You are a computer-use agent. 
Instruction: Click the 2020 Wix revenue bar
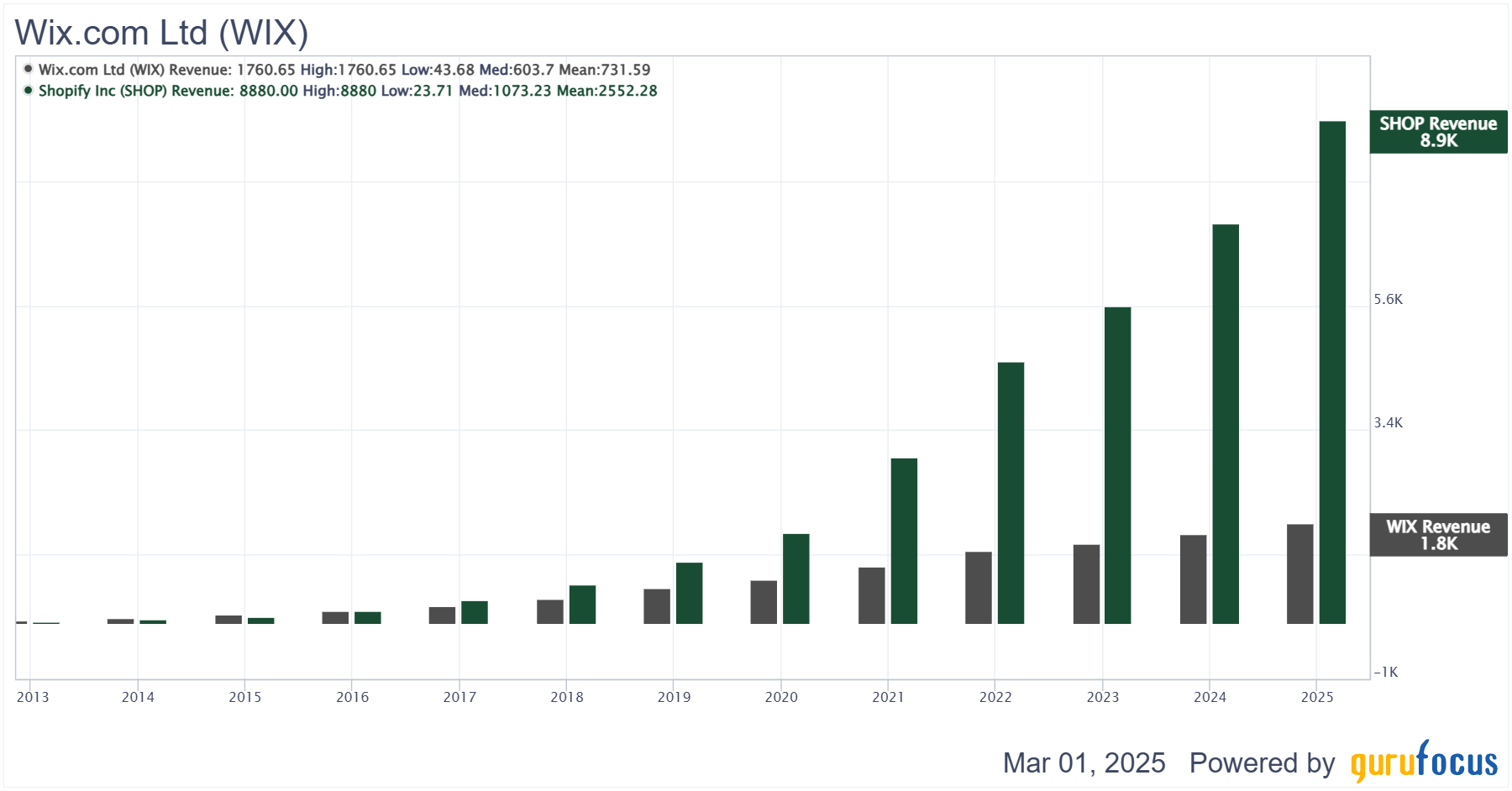(x=764, y=602)
